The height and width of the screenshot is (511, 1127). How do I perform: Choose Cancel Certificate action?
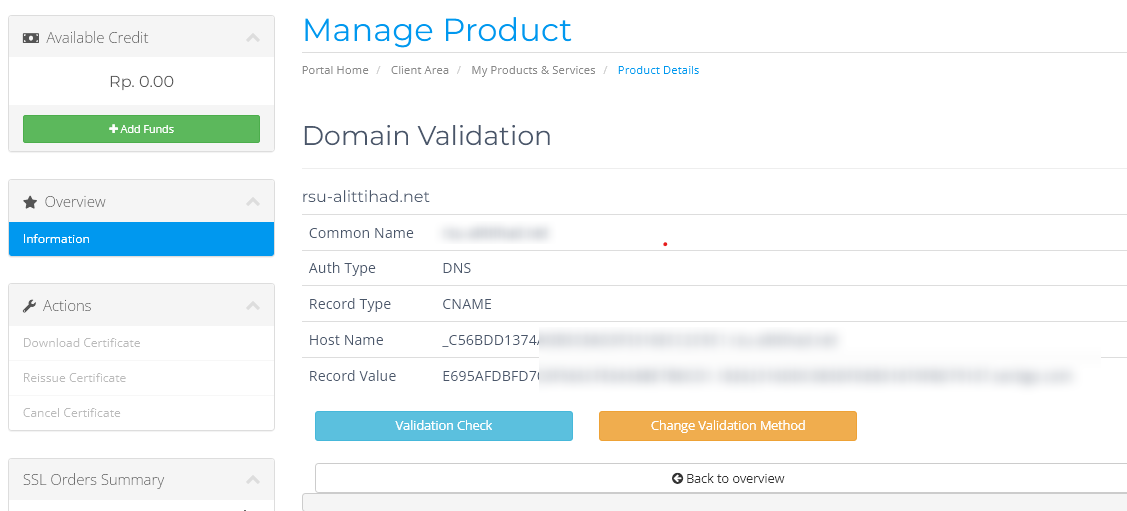[72, 413]
